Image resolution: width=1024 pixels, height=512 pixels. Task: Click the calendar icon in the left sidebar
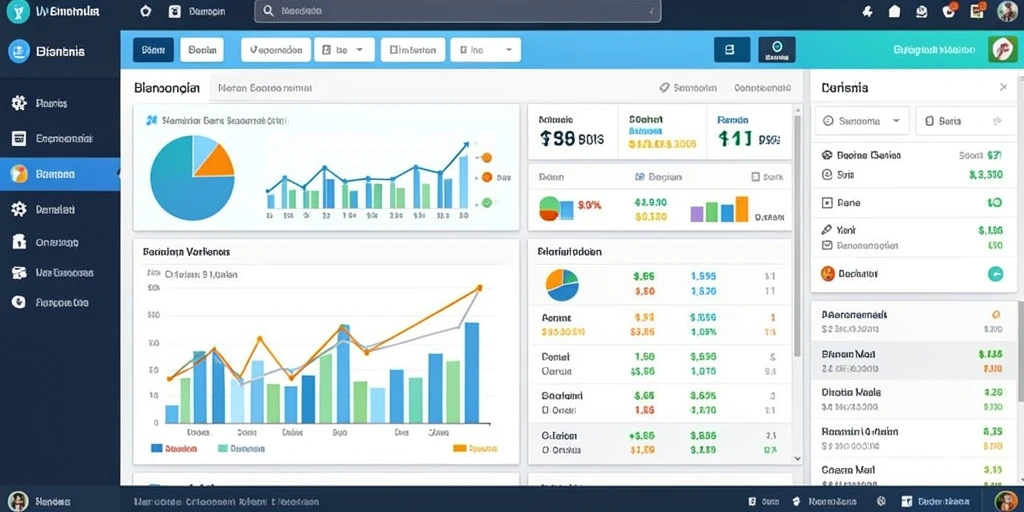coord(19,138)
